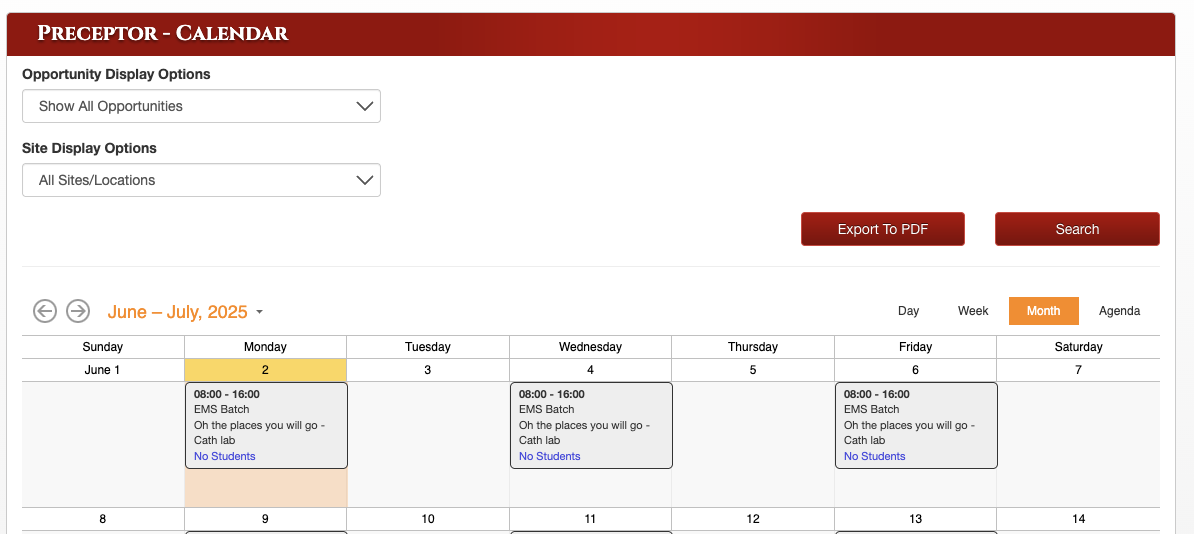This screenshot has height=534, width=1194.
Task: Click the highlighted date 2 cell header
Action: click(x=265, y=370)
